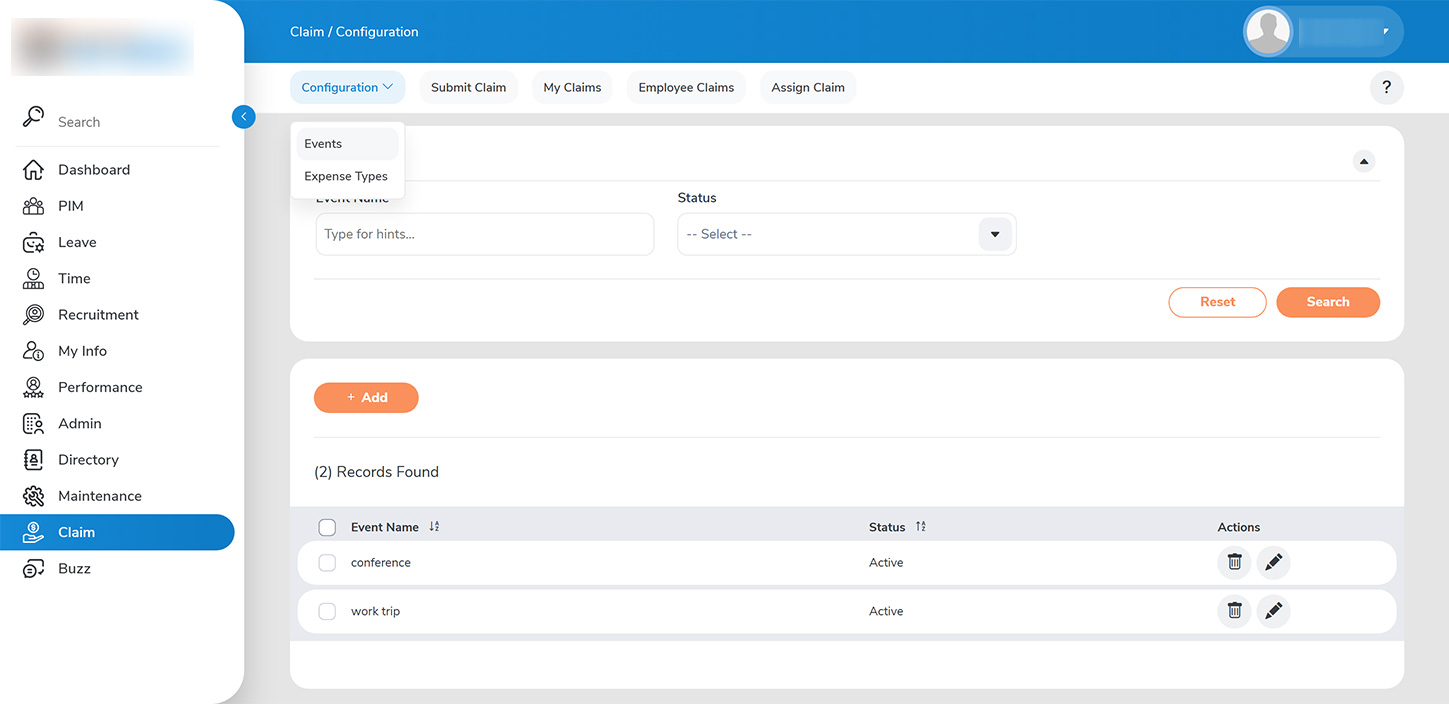Sort by Event Name column icon
Viewport: 1449px width, 704px height.
pos(434,527)
